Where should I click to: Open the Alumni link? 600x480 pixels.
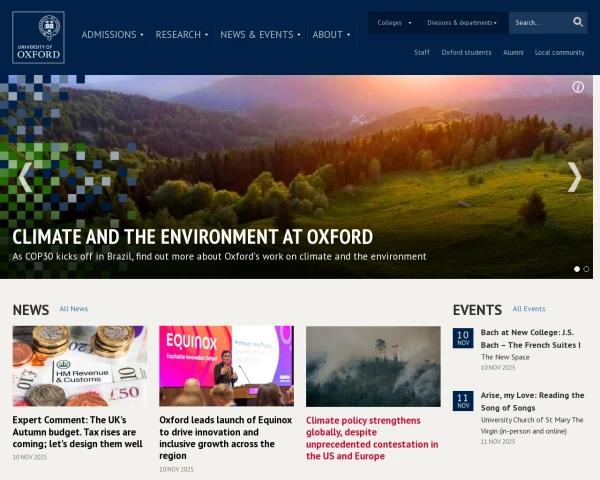513,52
